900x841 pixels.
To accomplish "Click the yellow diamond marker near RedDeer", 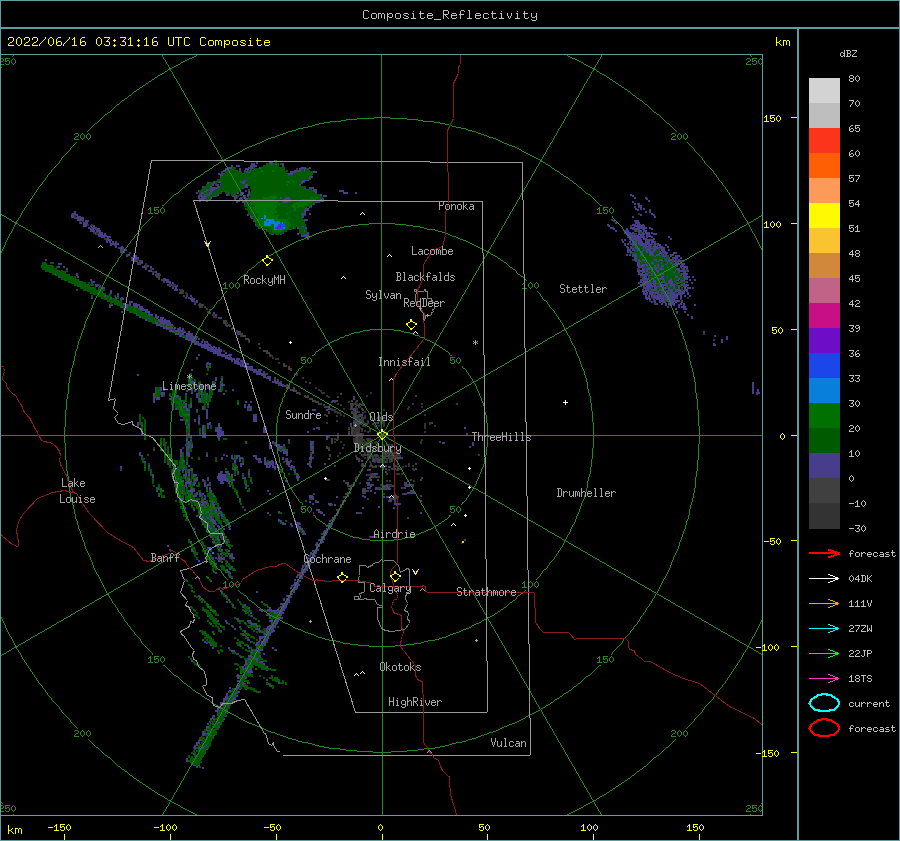I will click(x=411, y=325).
